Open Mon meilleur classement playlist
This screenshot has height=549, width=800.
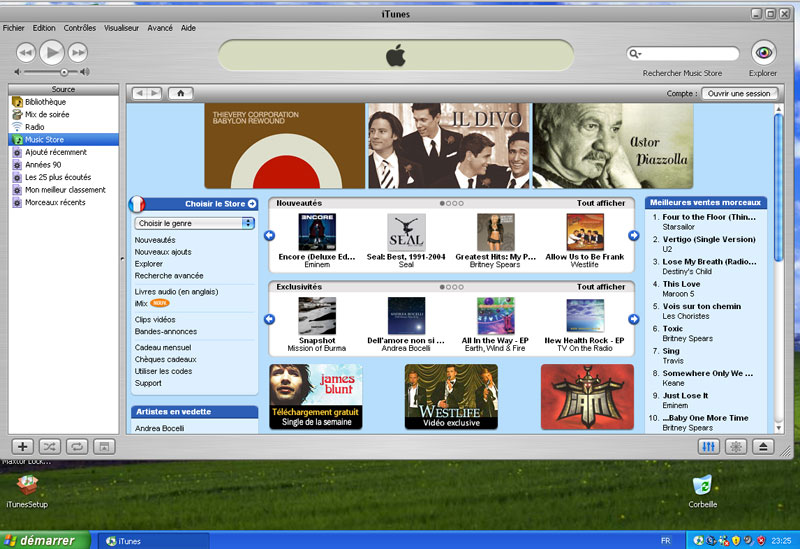point(64,189)
